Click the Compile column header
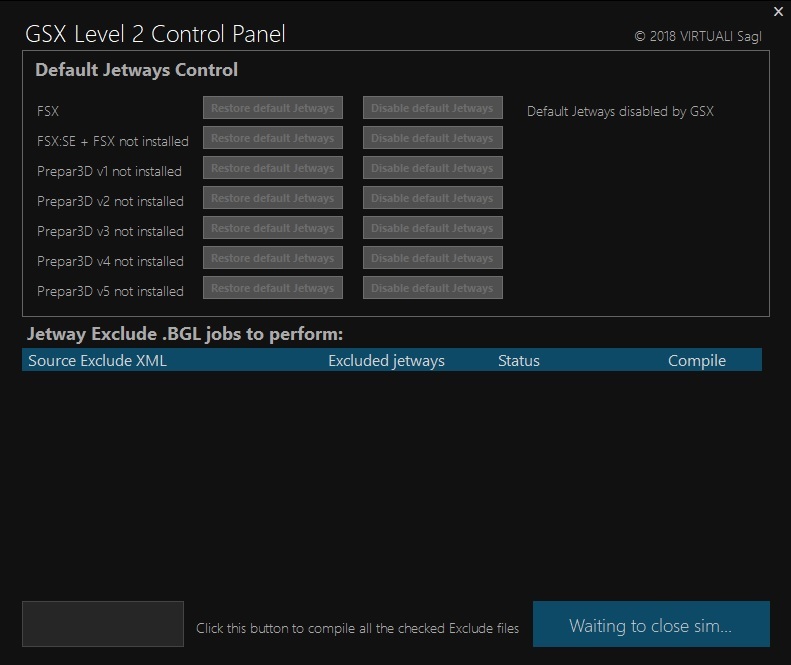 click(x=697, y=361)
